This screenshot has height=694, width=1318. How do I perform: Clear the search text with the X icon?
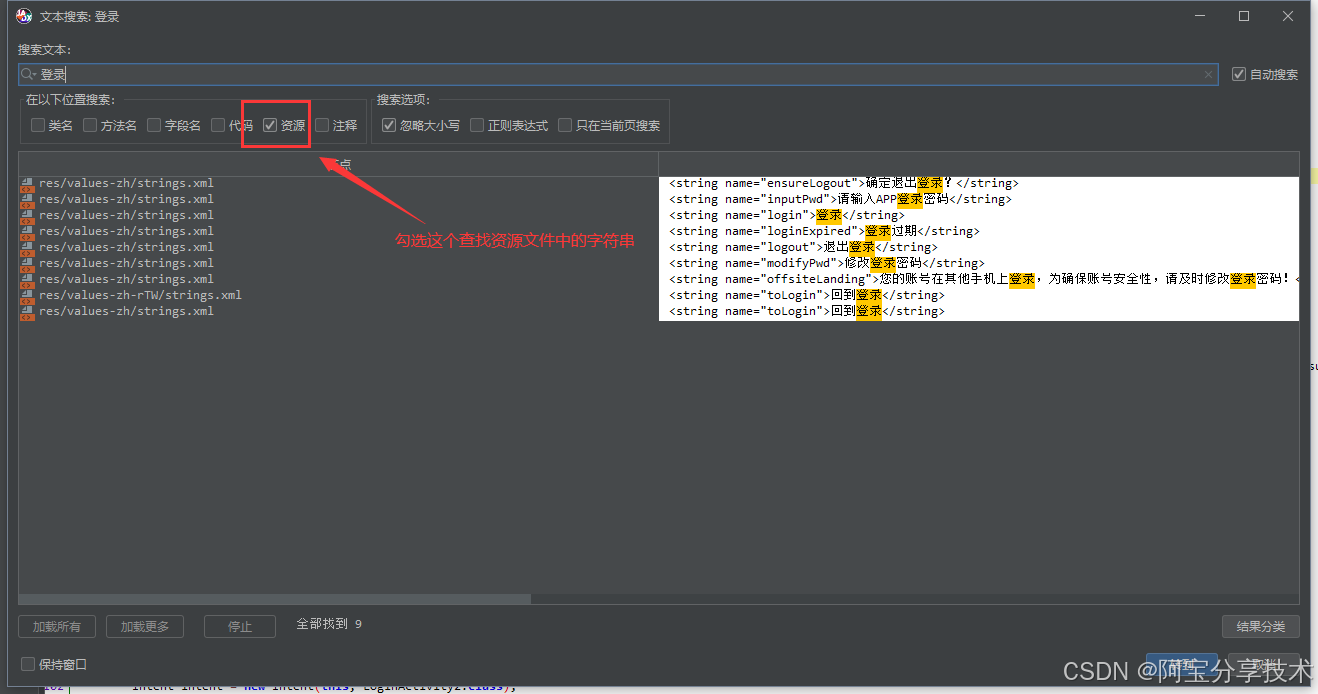point(1208,74)
